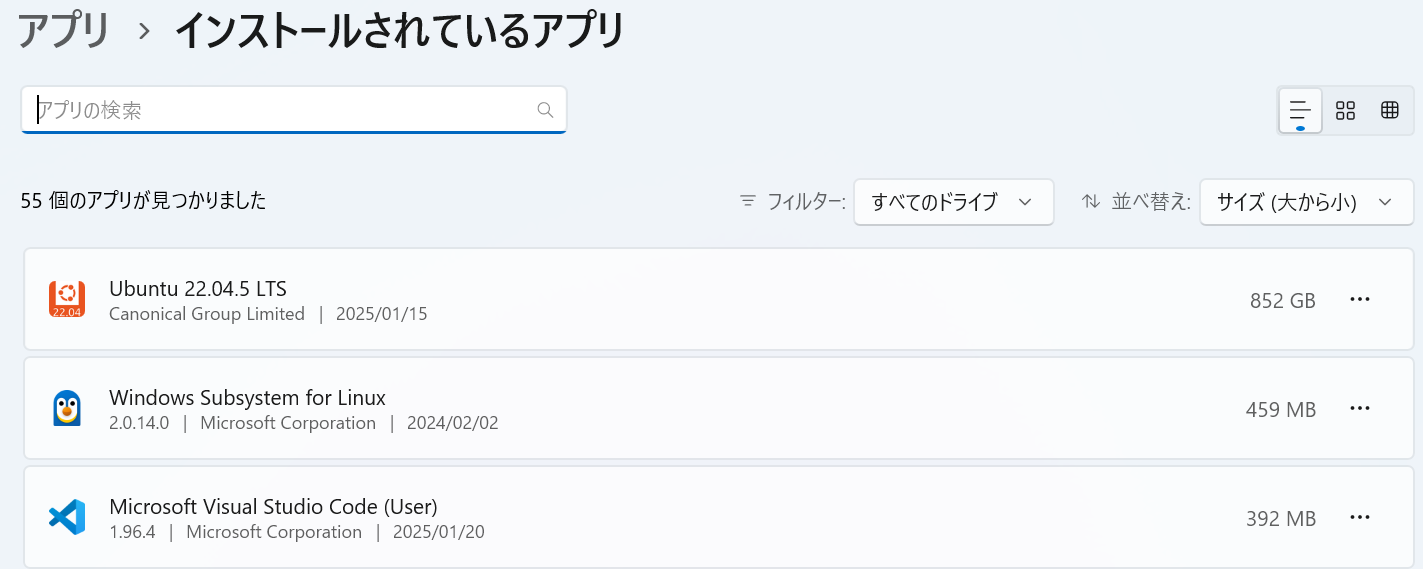Open more options for Ubuntu 22.04.5 LTS
The image size is (1423, 569).
(1359, 299)
